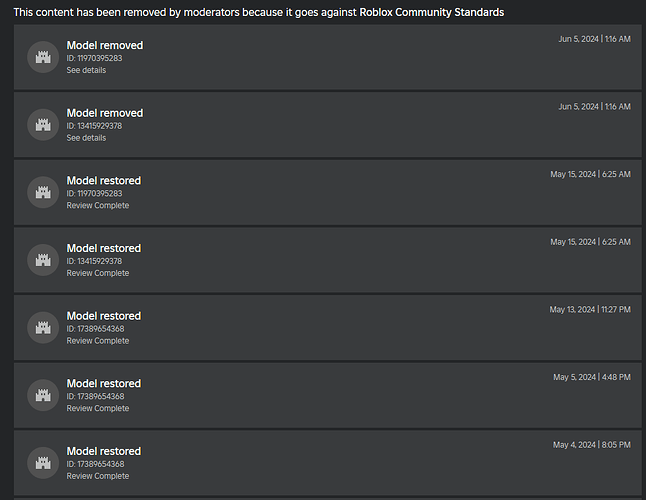Screen dimensions: 646x500
Task: Click 'Review Complete' under restored ID 11970395283
Action: click(x=98, y=205)
